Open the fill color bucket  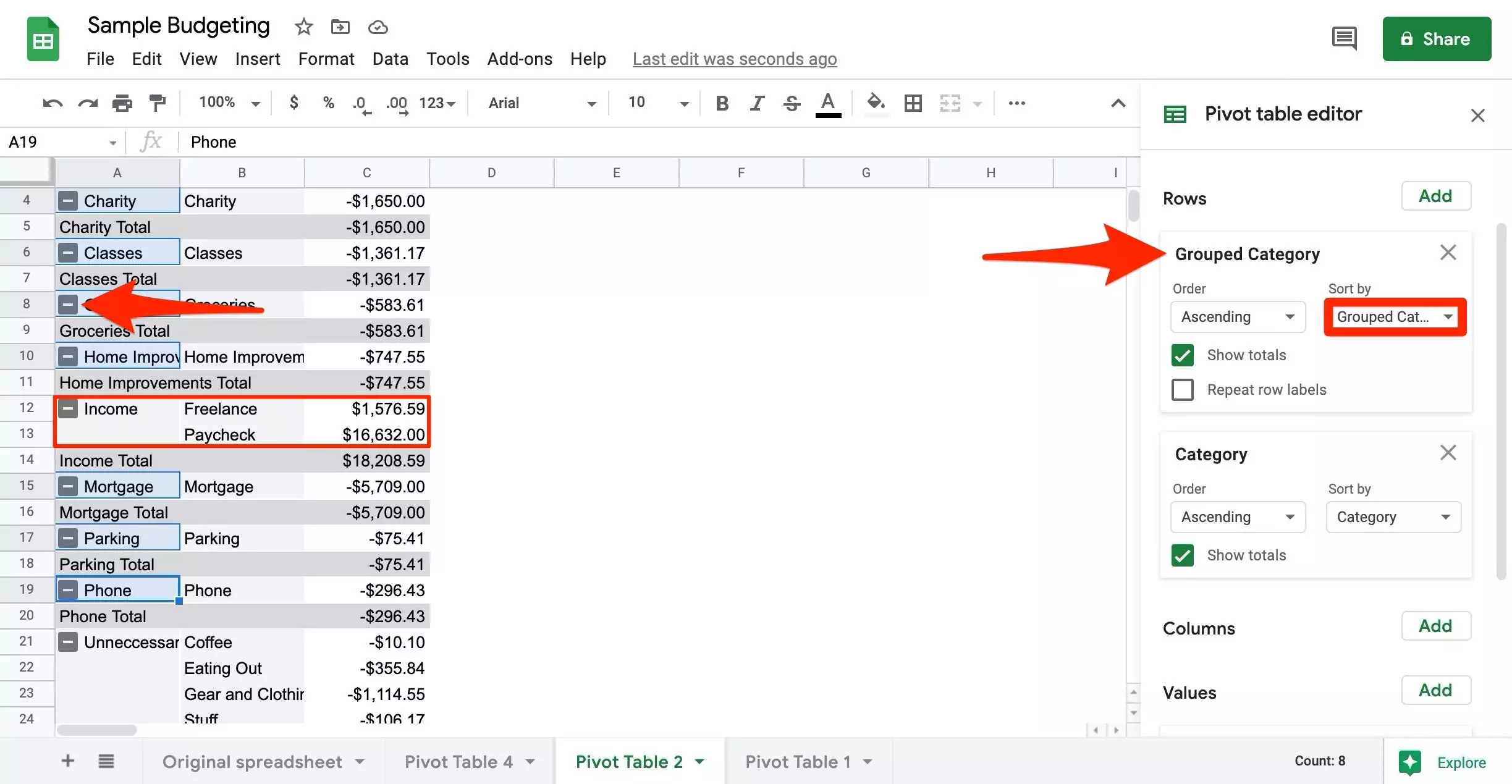tap(875, 103)
